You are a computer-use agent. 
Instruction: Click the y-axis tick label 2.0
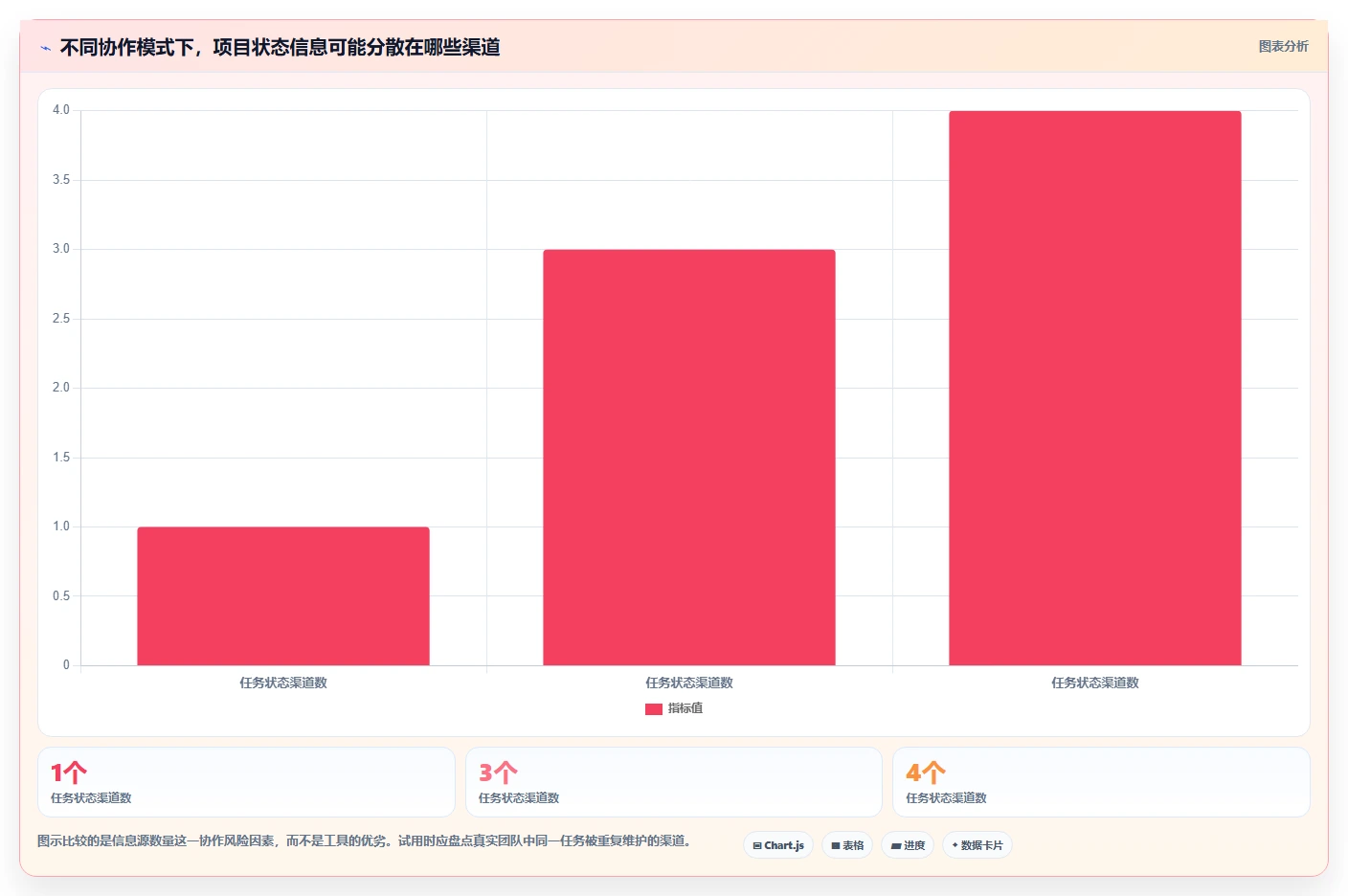point(61,388)
